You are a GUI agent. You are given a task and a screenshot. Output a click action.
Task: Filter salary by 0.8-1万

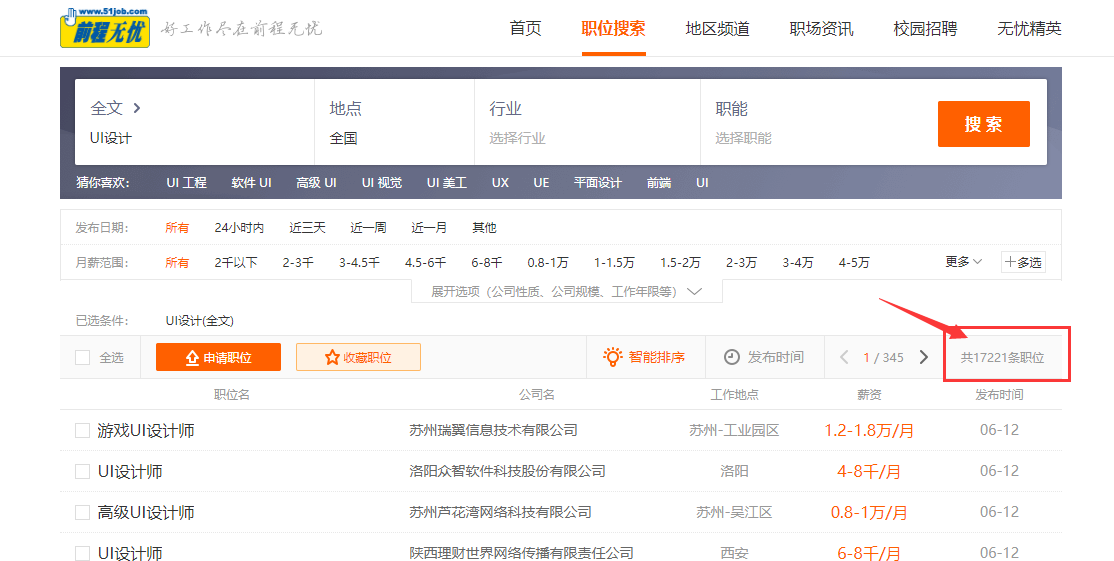[x=548, y=263]
